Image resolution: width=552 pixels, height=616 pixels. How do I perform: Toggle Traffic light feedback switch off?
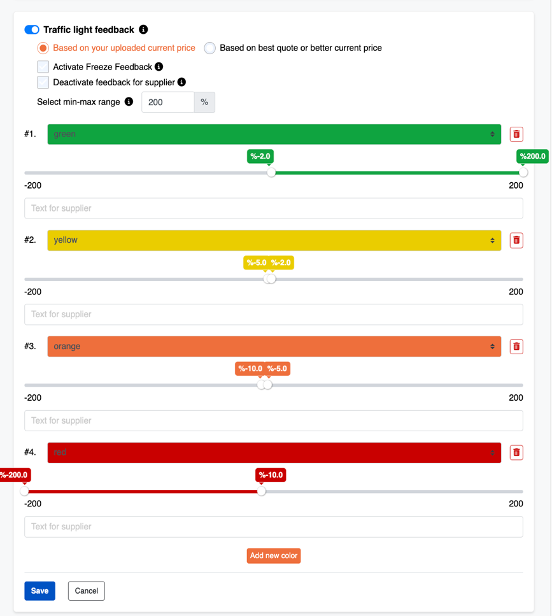32,30
